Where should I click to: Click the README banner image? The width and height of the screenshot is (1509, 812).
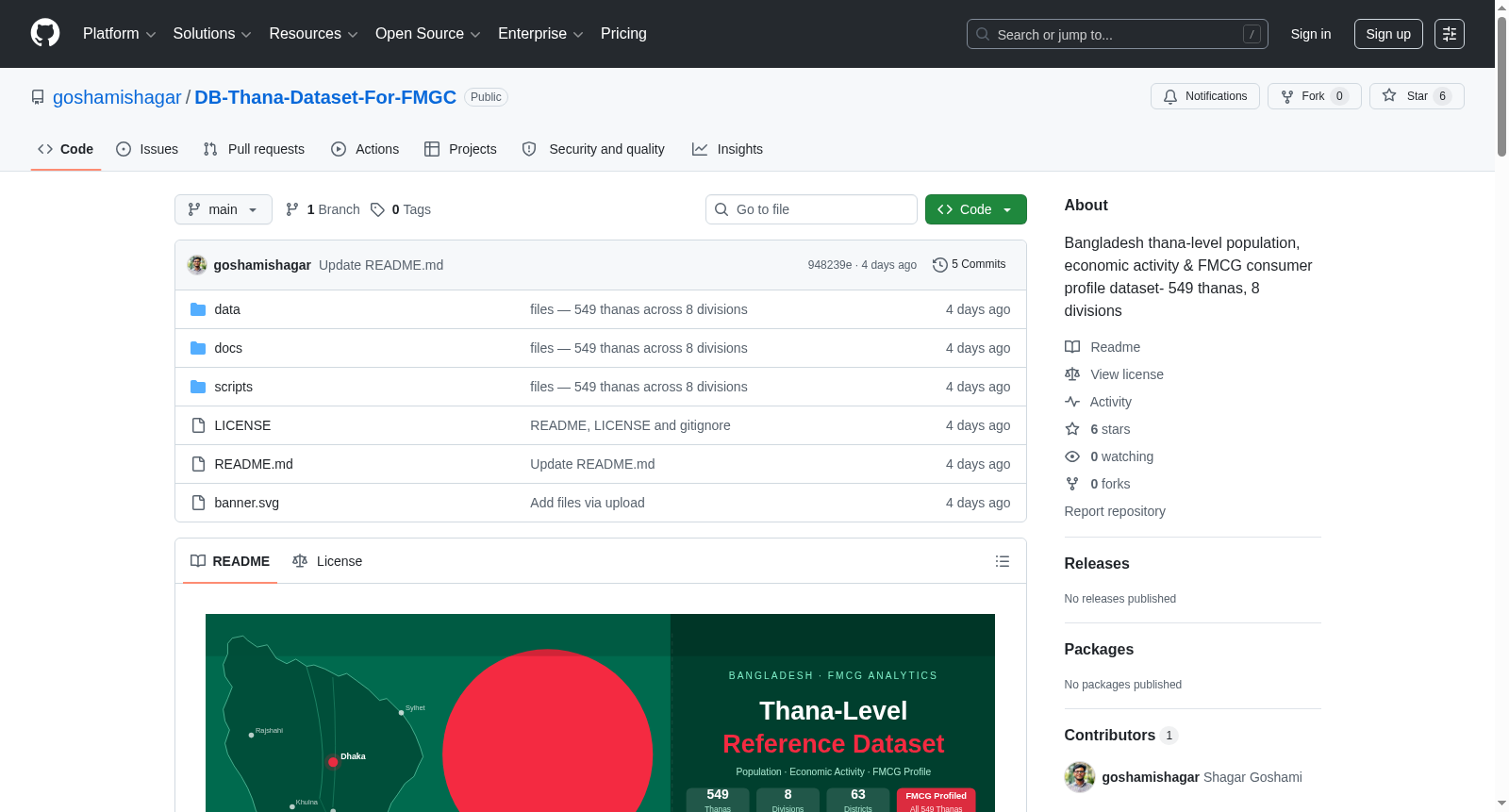pos(600,713)
